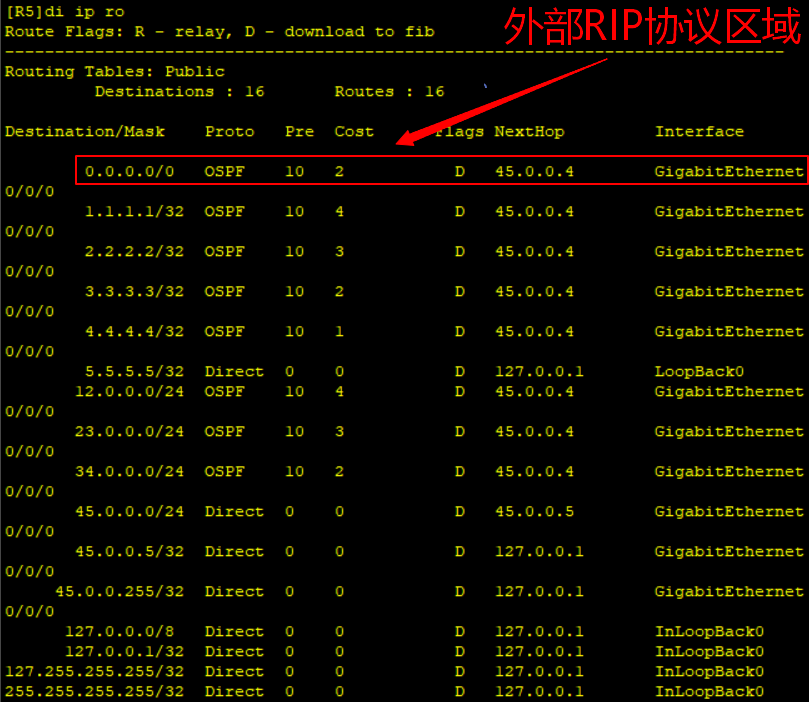Click destination "34.0.0.0/24"
809x702 pixels.
coord(130,472)
